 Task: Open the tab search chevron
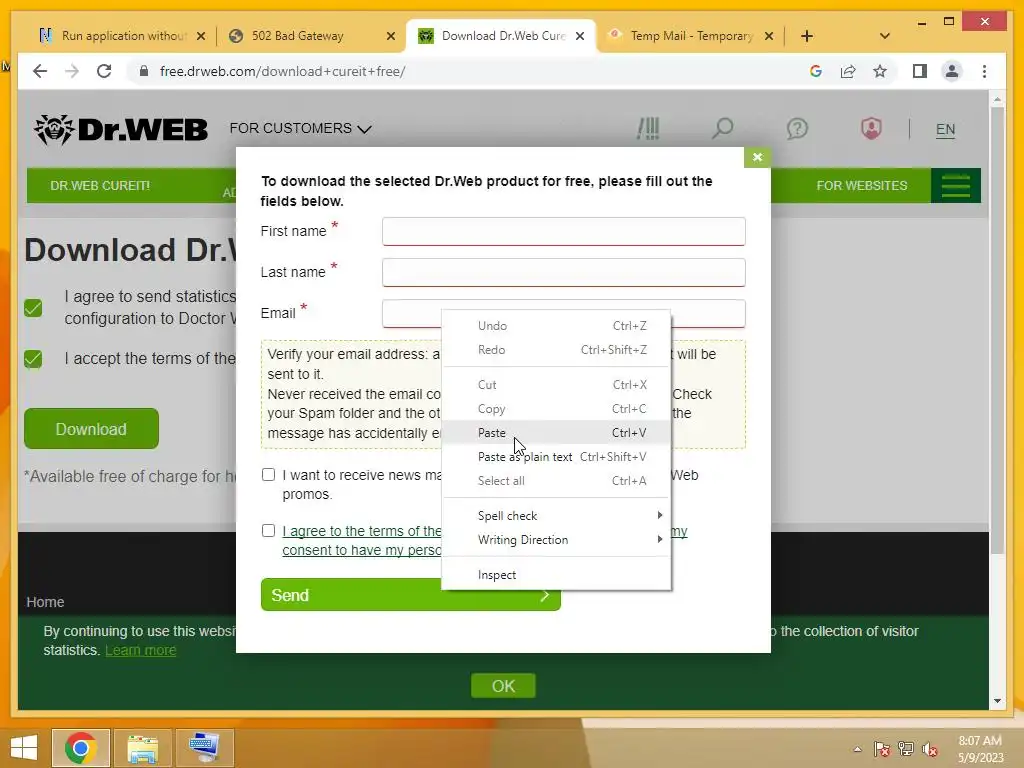884,36
